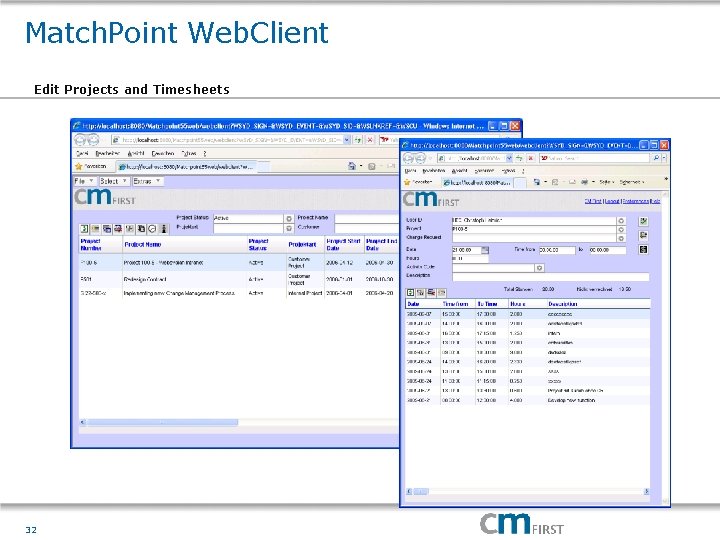Select the Develop new function timesheet row
The height and width of the screenshot is (540, 720).
click(x=528, y=400)
